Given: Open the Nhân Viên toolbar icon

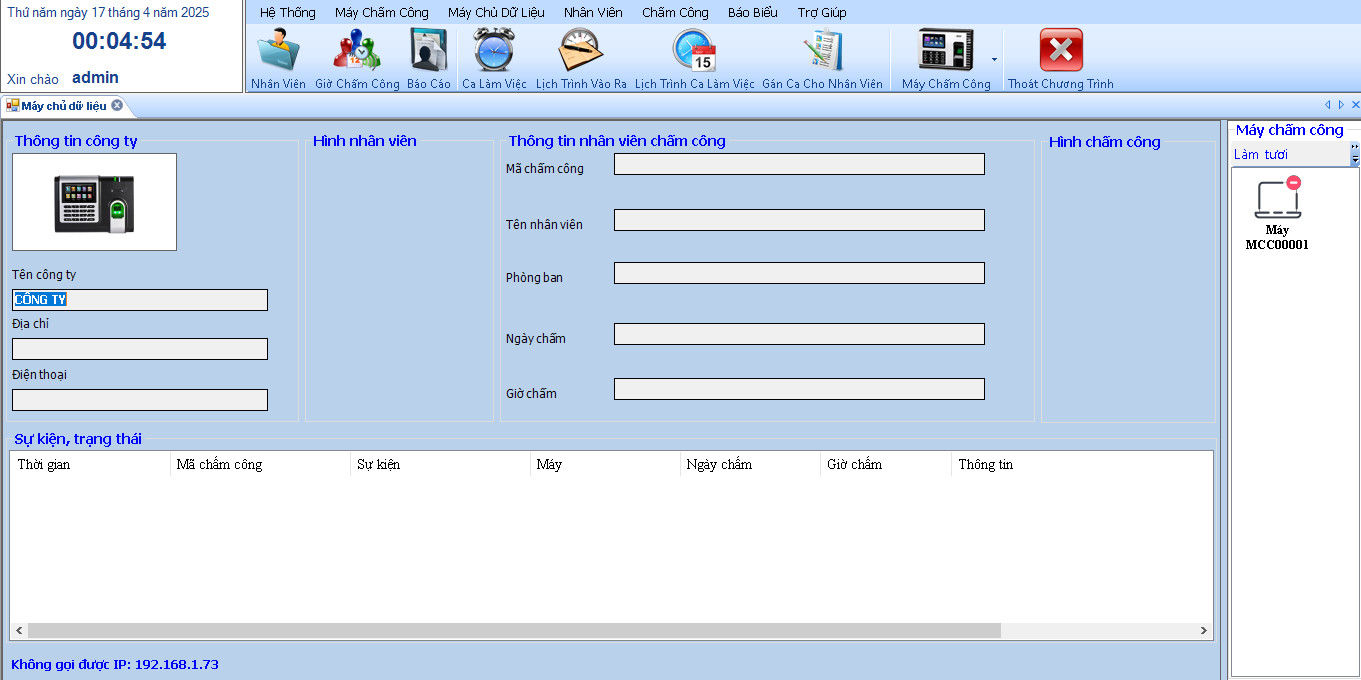Looking at the screenshot, I should tap(278, 52).
